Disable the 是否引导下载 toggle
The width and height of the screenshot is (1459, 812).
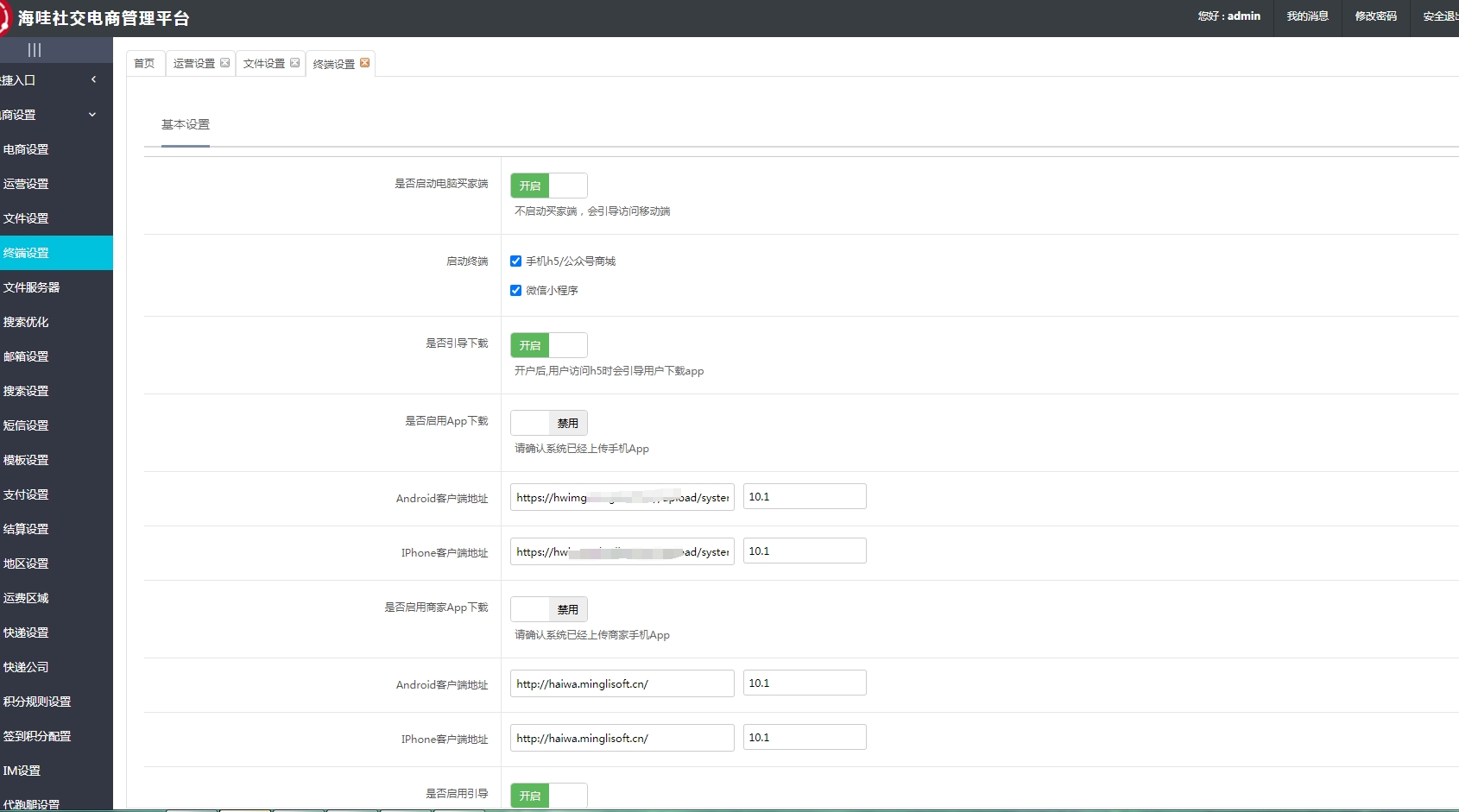click(548, 344)
